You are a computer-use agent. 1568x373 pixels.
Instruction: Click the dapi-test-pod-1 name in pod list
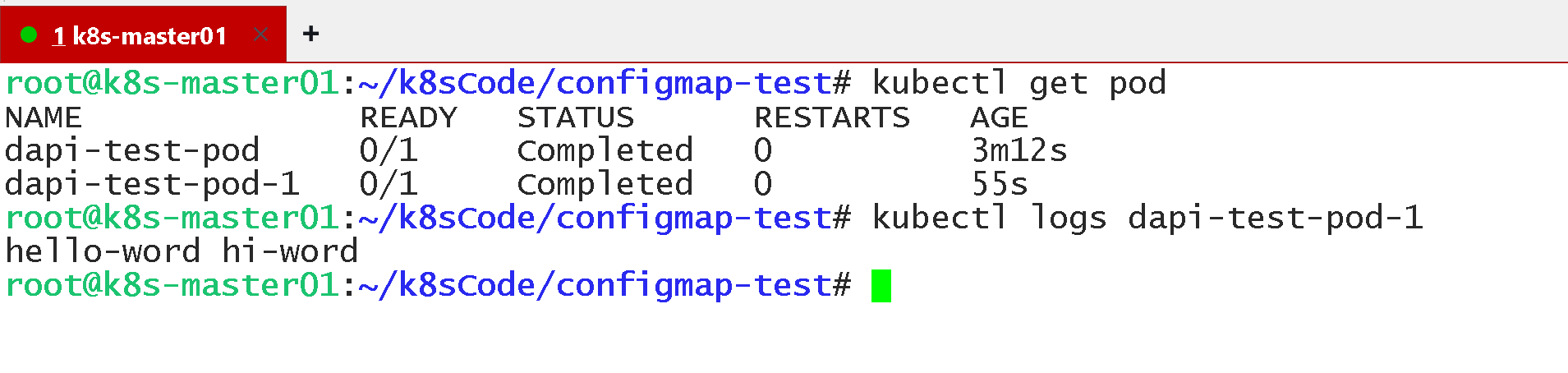tap(152, 184)
